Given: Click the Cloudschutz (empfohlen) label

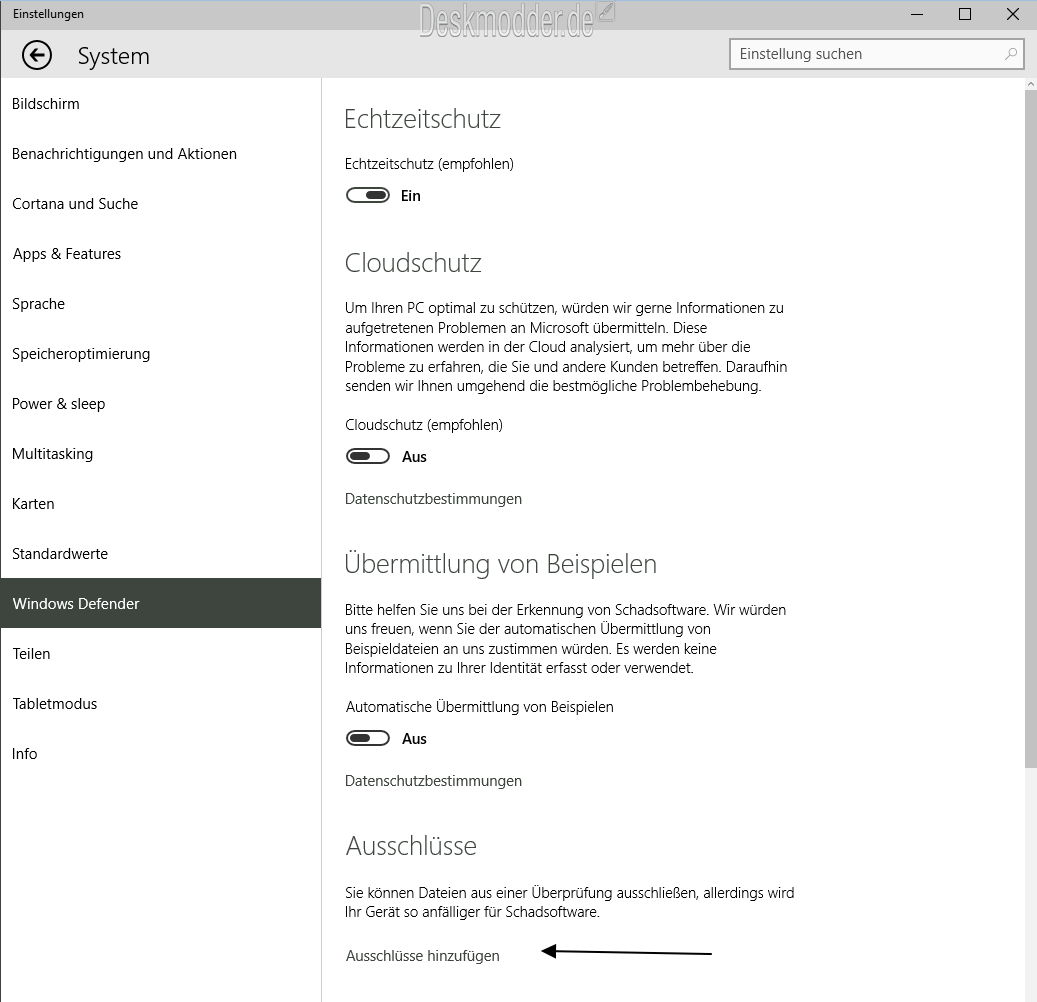Looking at the screenshot, I should tap(424, 425).
